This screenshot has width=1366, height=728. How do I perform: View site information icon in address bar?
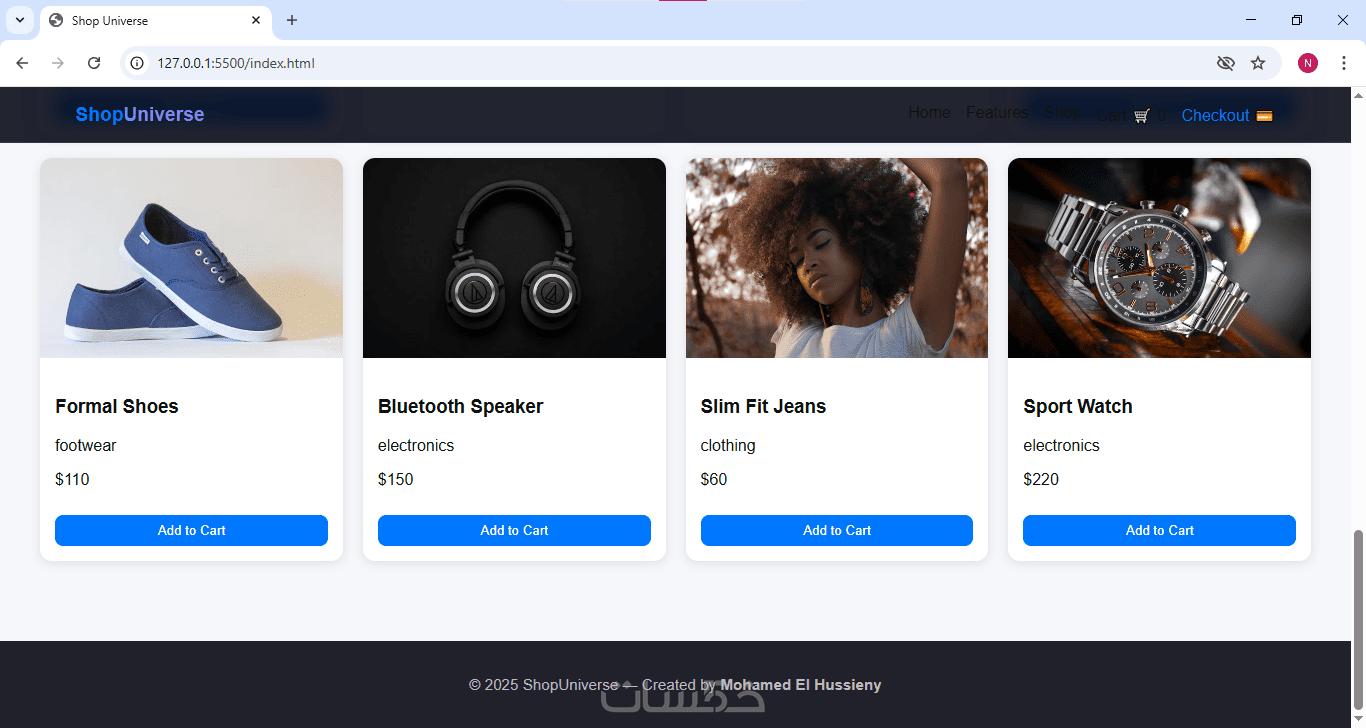coord(138,63)
